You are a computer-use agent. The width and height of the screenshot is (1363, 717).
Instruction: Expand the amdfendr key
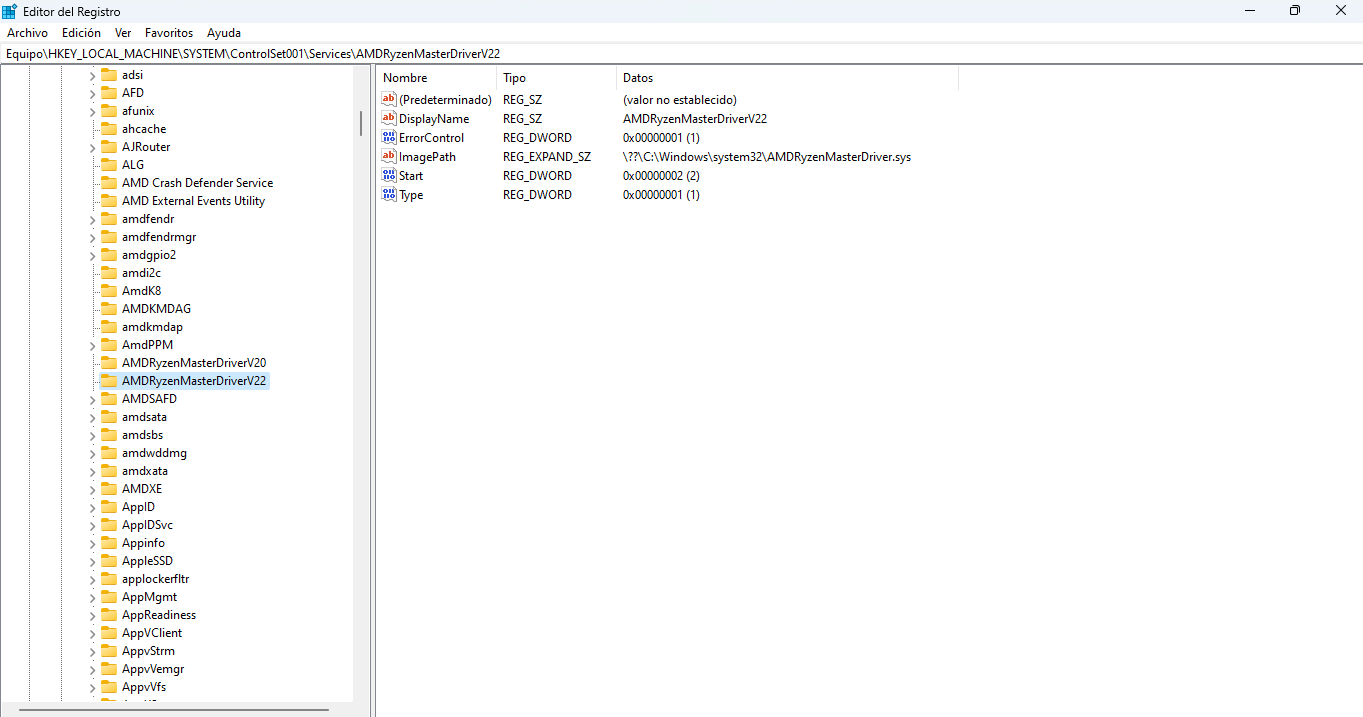click(x=92, y=219)
